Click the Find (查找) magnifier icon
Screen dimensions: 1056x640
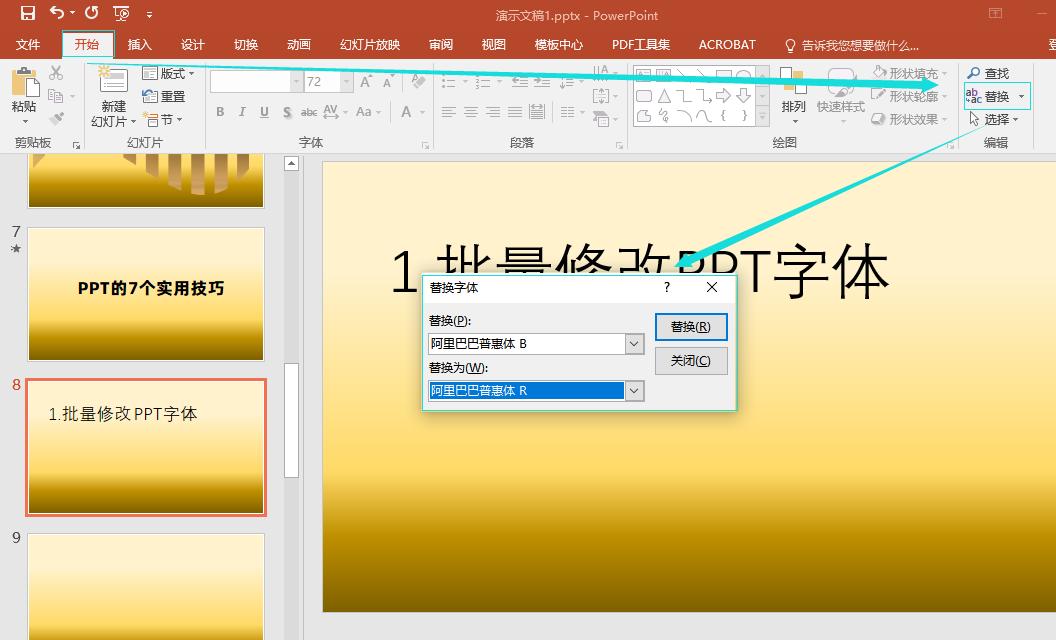(x=973, y=74)
